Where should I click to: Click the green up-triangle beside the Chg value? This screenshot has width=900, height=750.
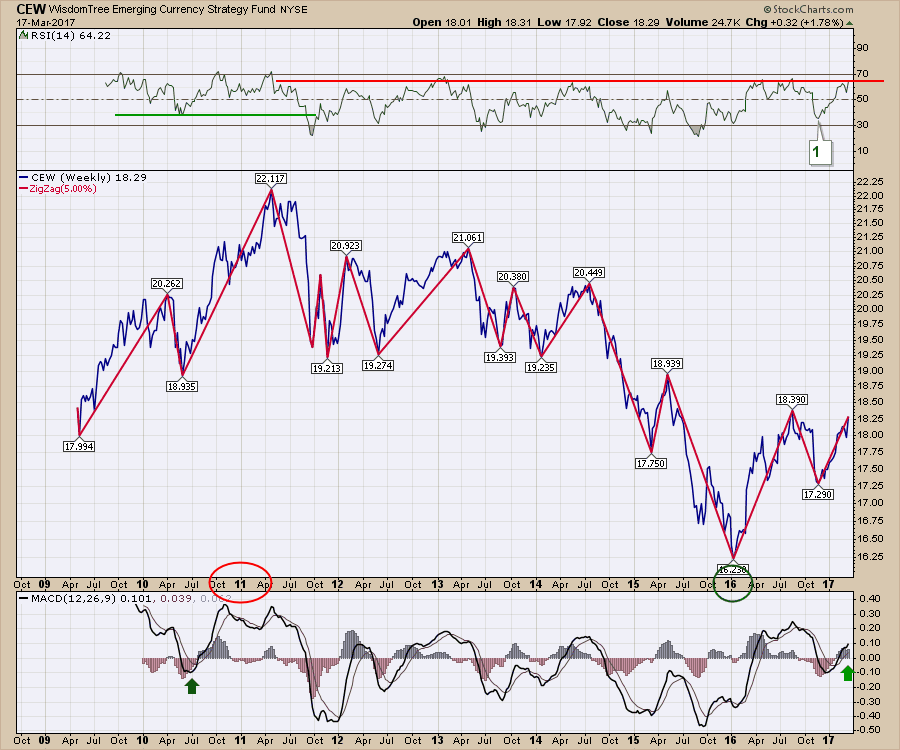click(849, 23)
